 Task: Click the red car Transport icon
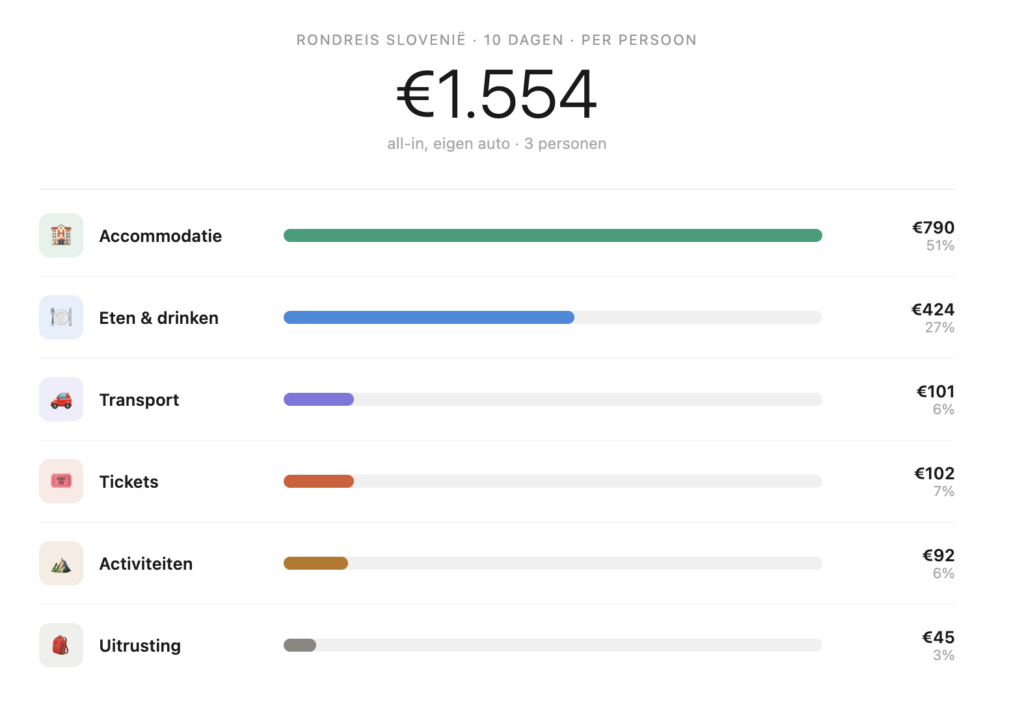[61, 400]
